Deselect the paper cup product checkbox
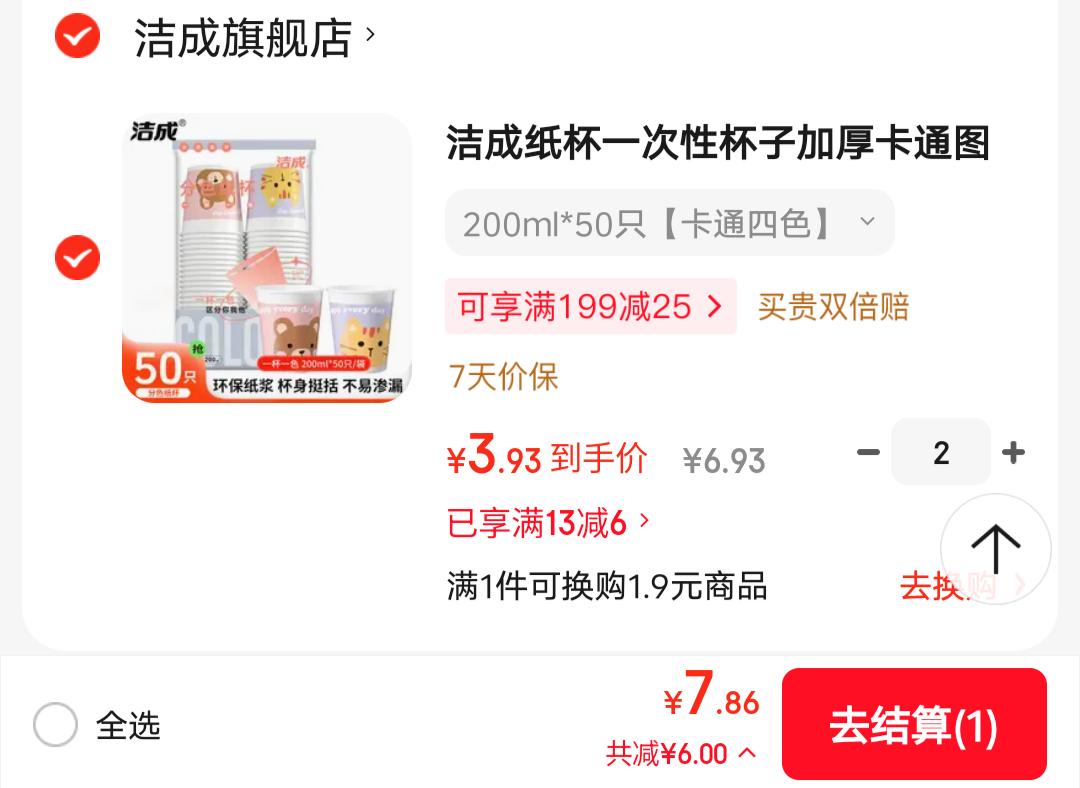This screenshot has width=1080, height=788. [77, 258]
